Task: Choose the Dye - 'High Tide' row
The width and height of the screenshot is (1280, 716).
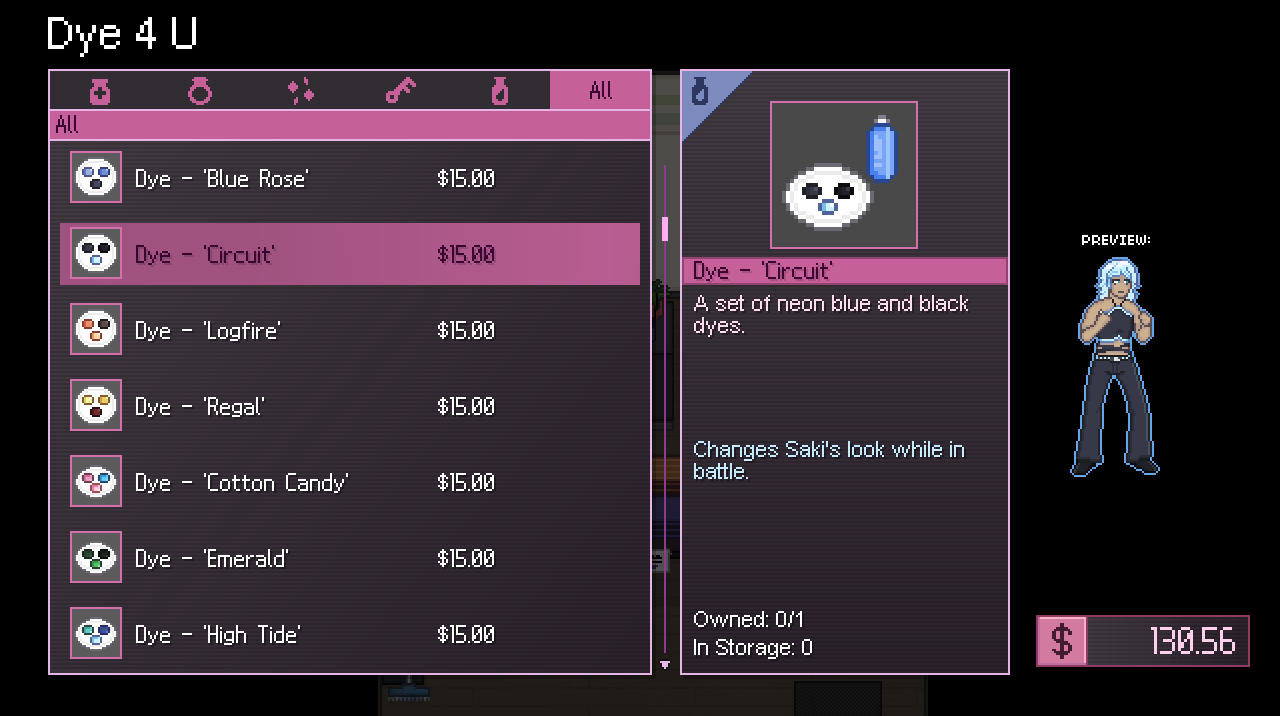Action: click(x=350, y=634)
